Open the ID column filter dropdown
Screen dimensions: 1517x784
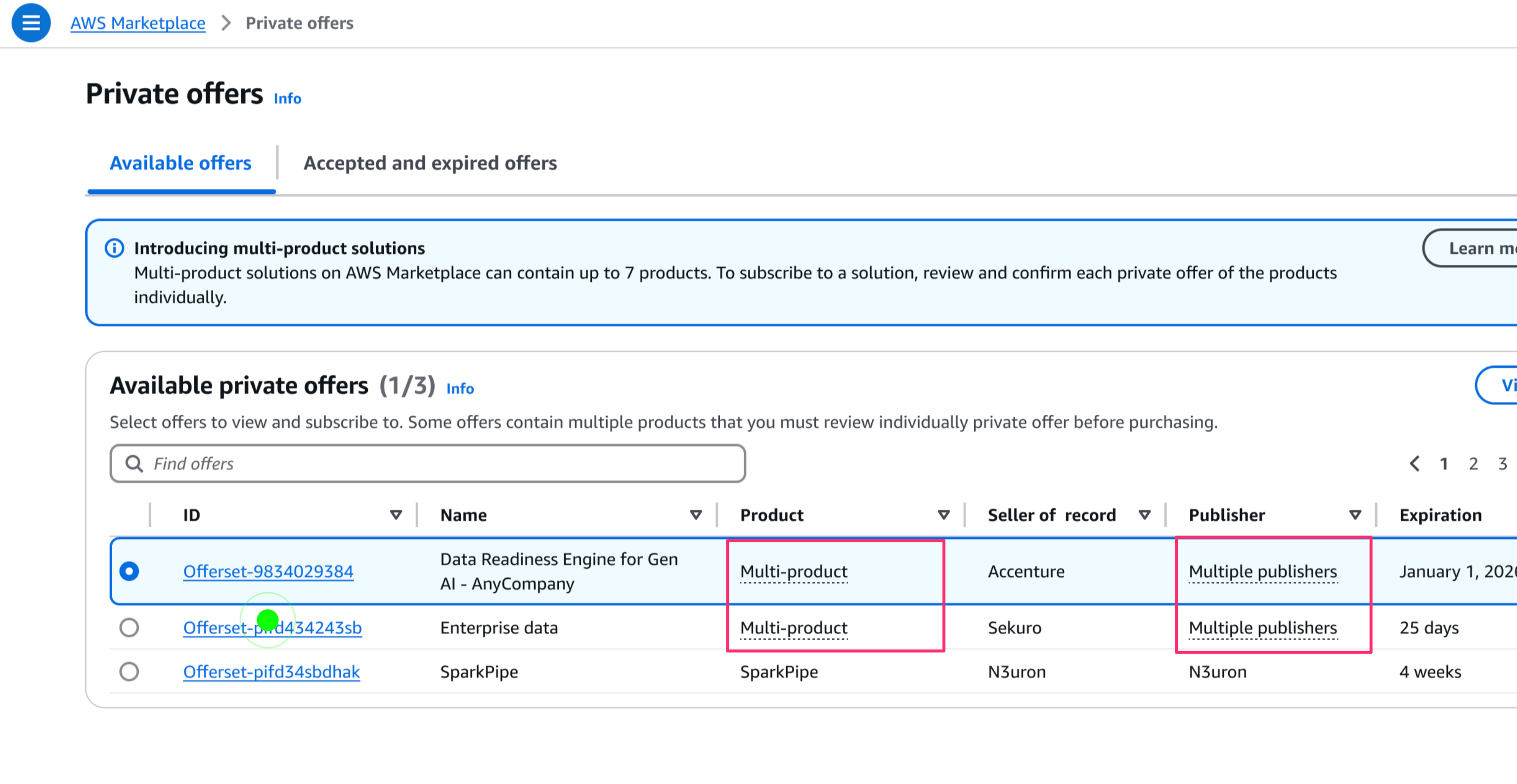tap(396, 515)
